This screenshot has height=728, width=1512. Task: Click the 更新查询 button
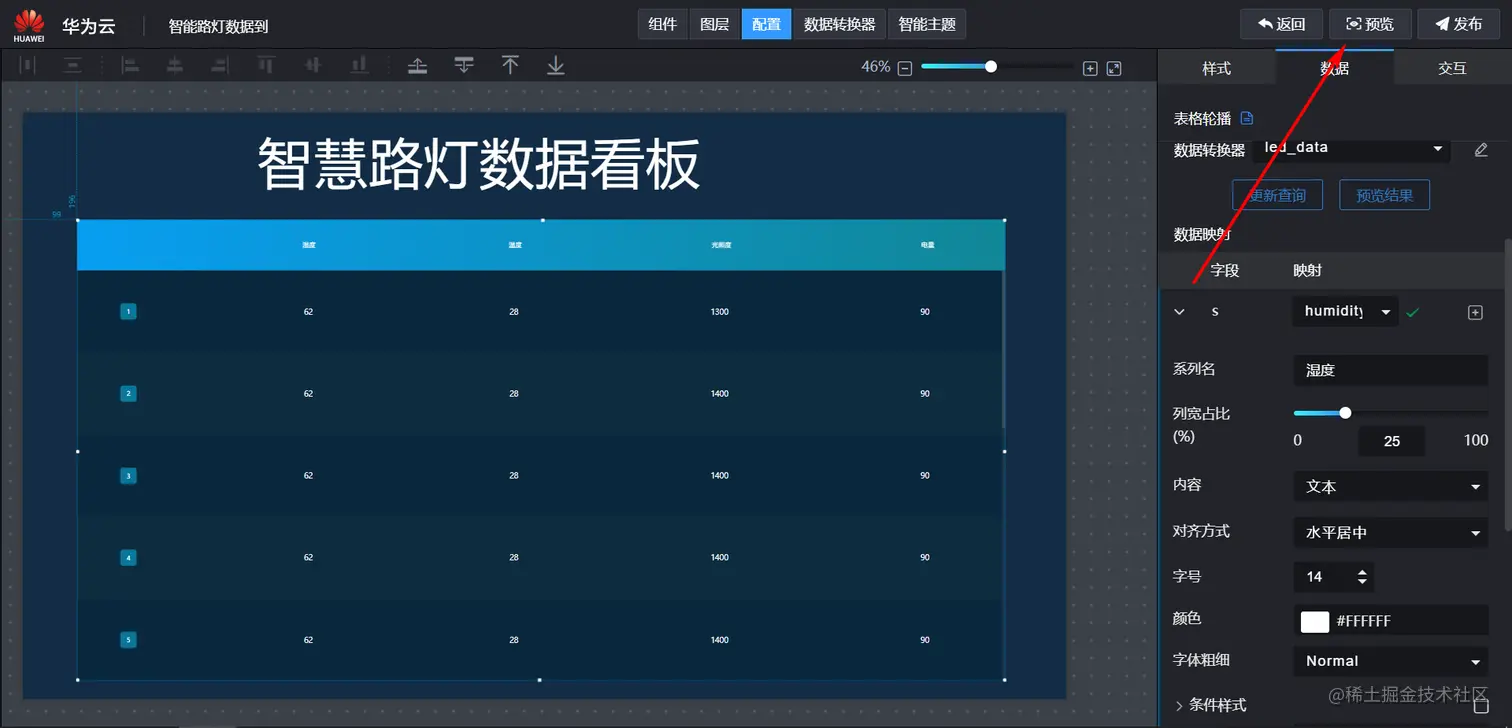point(1277,195)
